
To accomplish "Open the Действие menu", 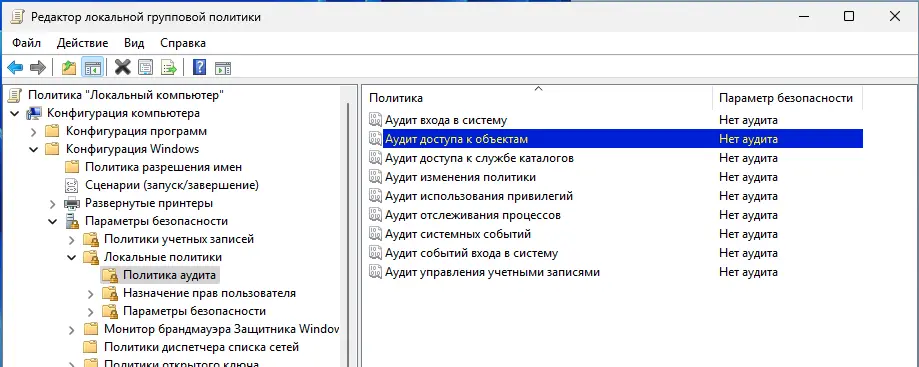I will pos(82,43).
